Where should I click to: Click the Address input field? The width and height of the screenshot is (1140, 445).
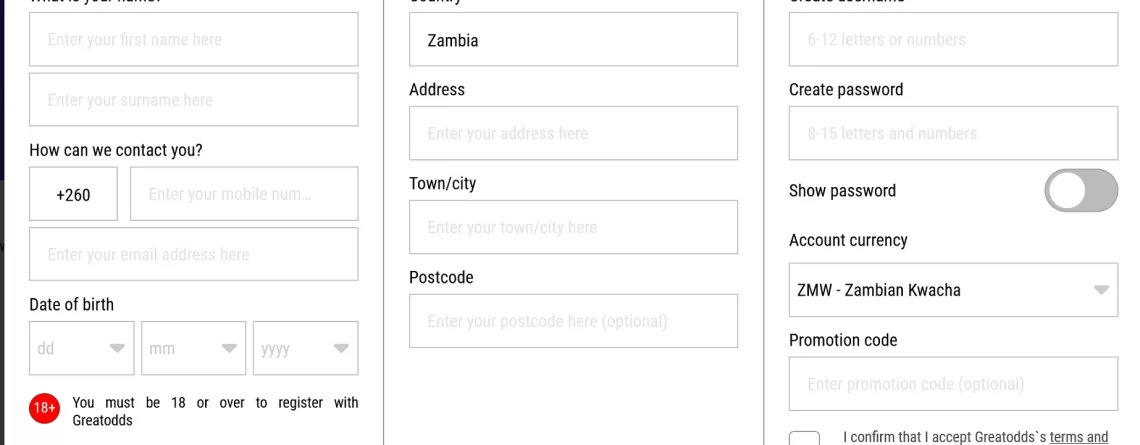pyautogui.click(x=573, y=133)
